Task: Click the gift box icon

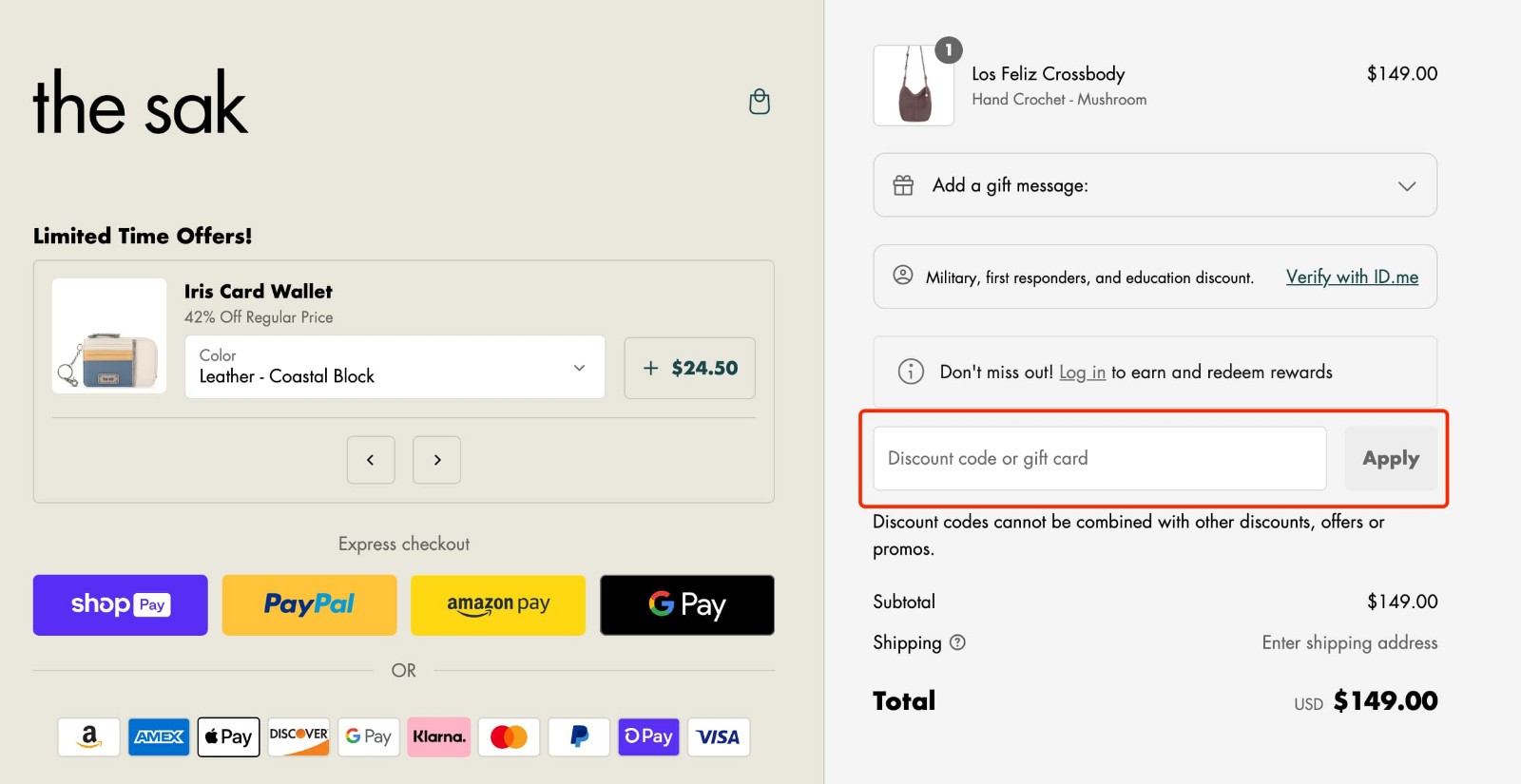Action: pos(903,185)
